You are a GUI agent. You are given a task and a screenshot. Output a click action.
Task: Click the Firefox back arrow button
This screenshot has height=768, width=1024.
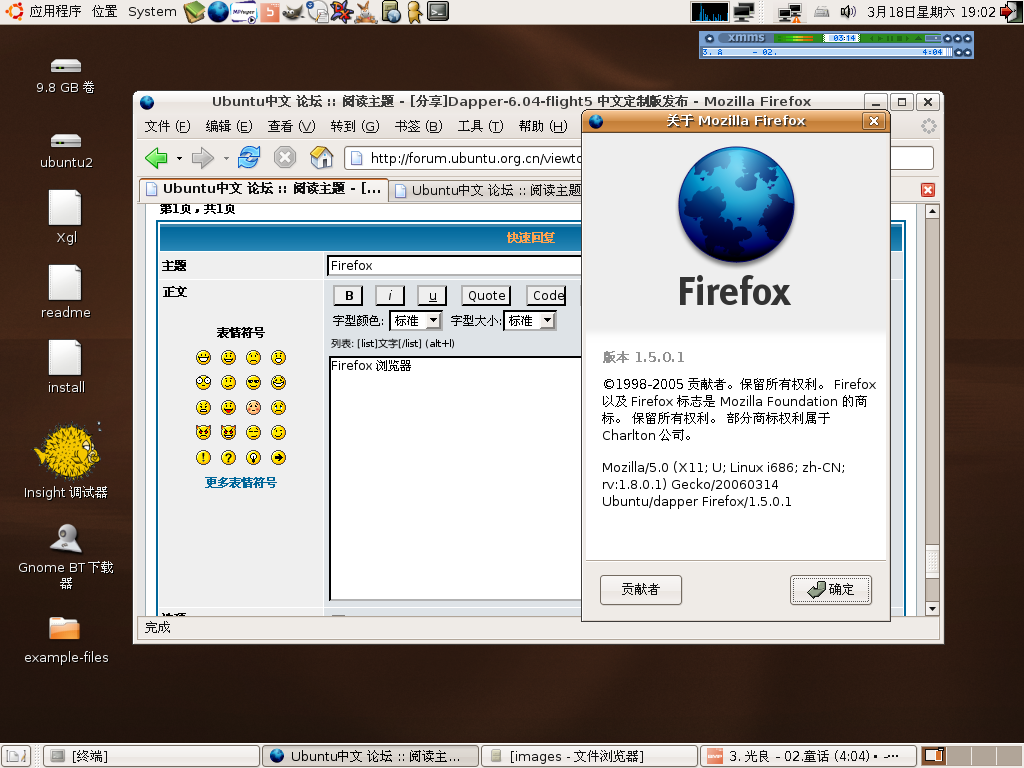(x=157, y=157)
